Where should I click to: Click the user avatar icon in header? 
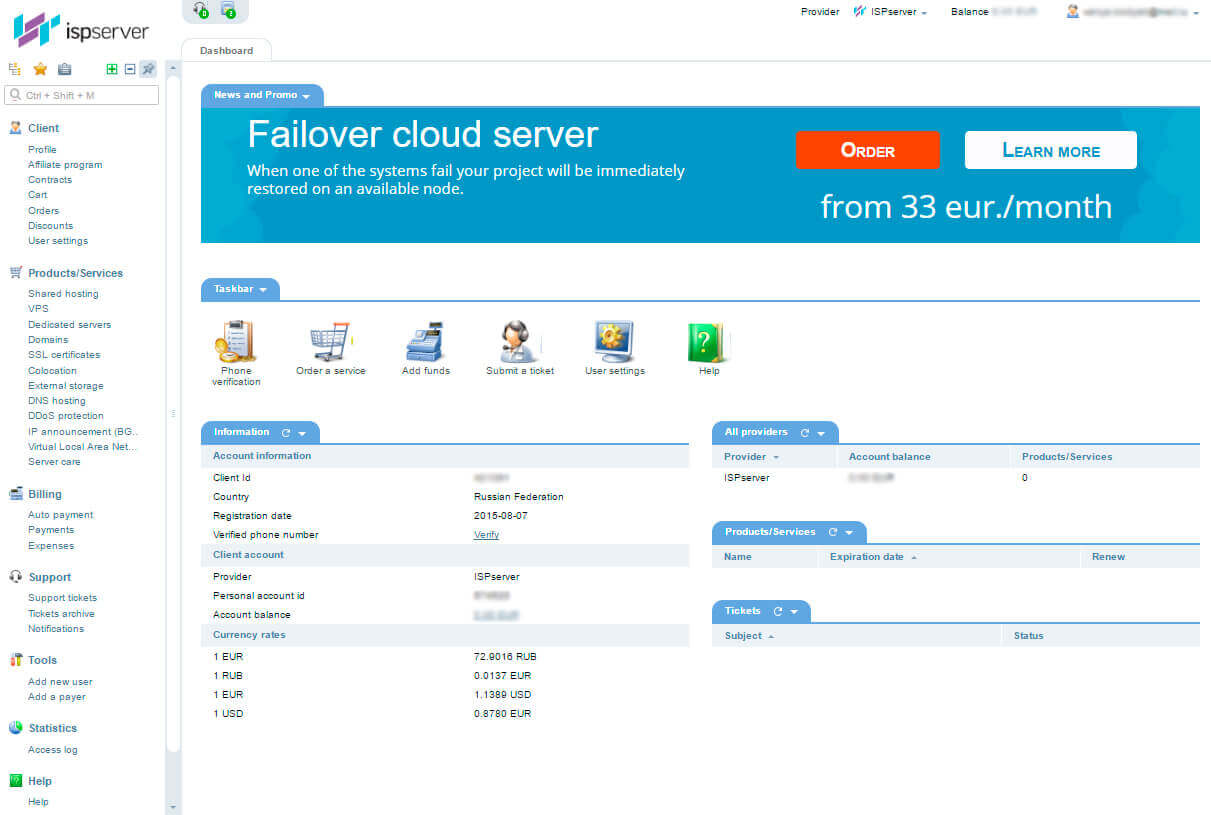[1073, 12]
